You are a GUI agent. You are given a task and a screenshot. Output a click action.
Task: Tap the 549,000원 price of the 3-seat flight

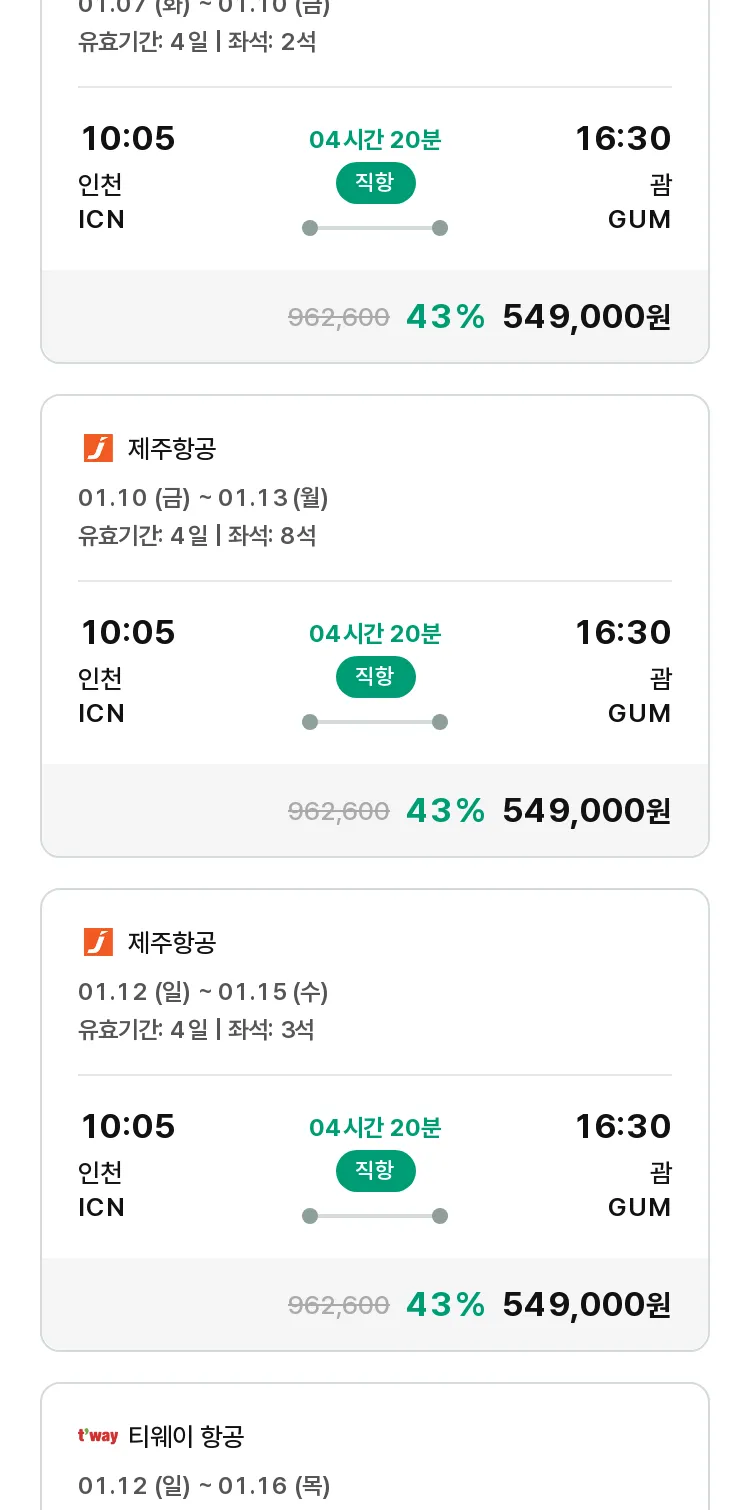tap(587, 1305)
